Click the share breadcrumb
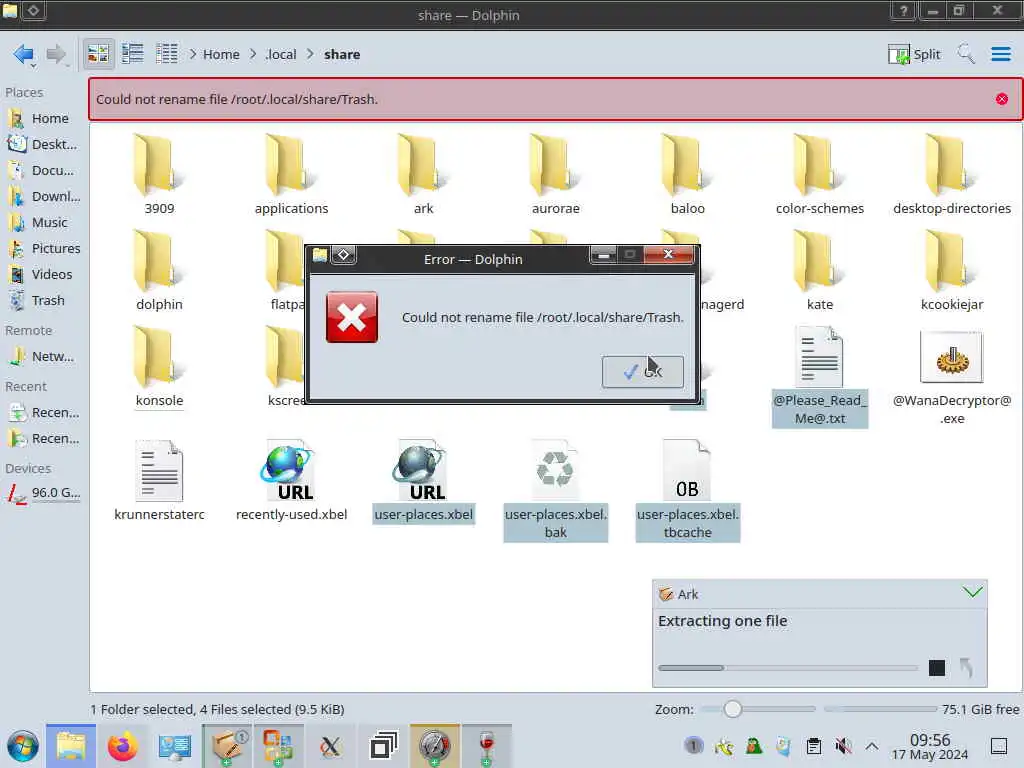Image resolution: width=1024 pixels, height=768 pixels. 342,54
